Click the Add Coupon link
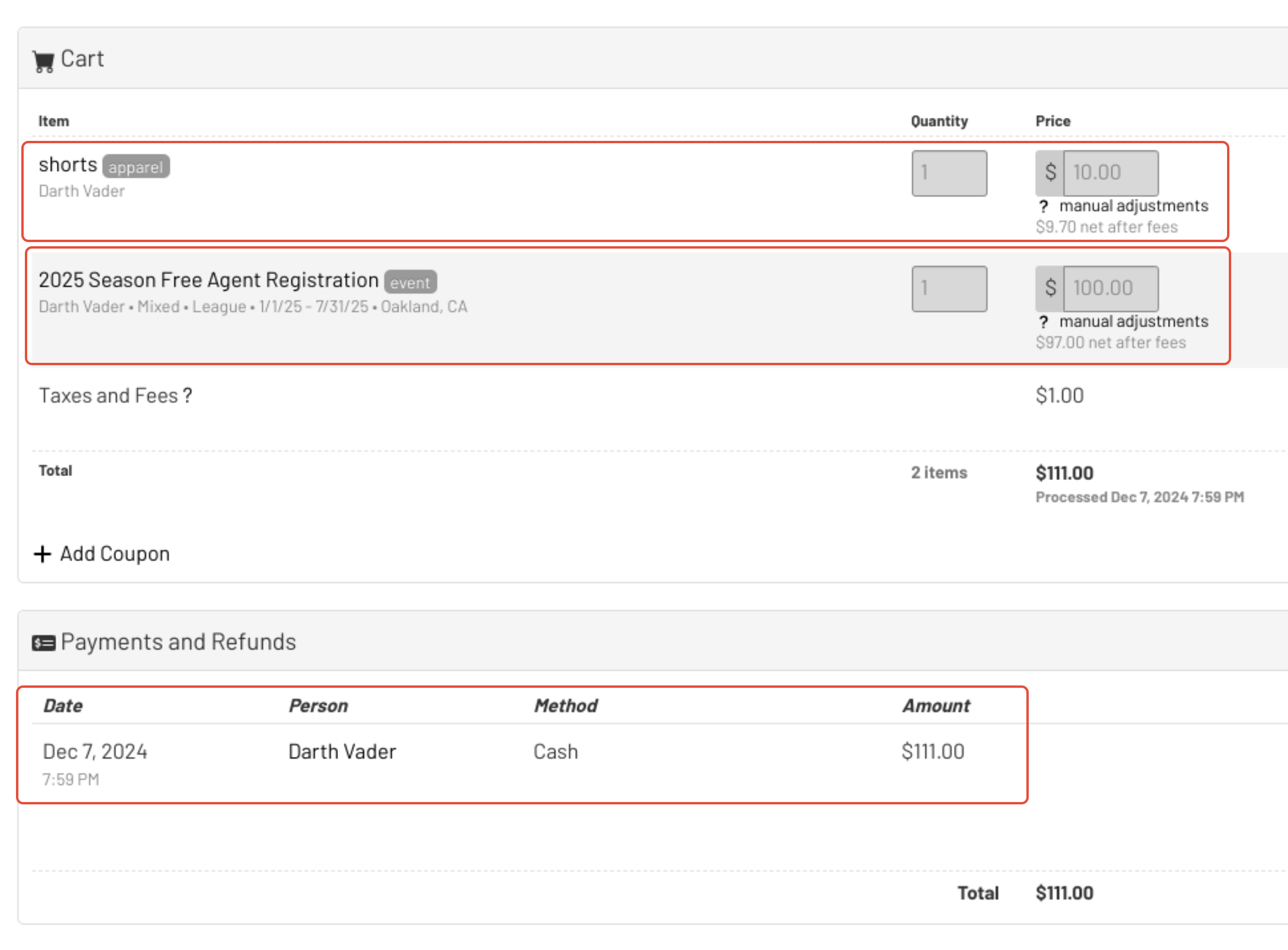 (x=114, y=554)
